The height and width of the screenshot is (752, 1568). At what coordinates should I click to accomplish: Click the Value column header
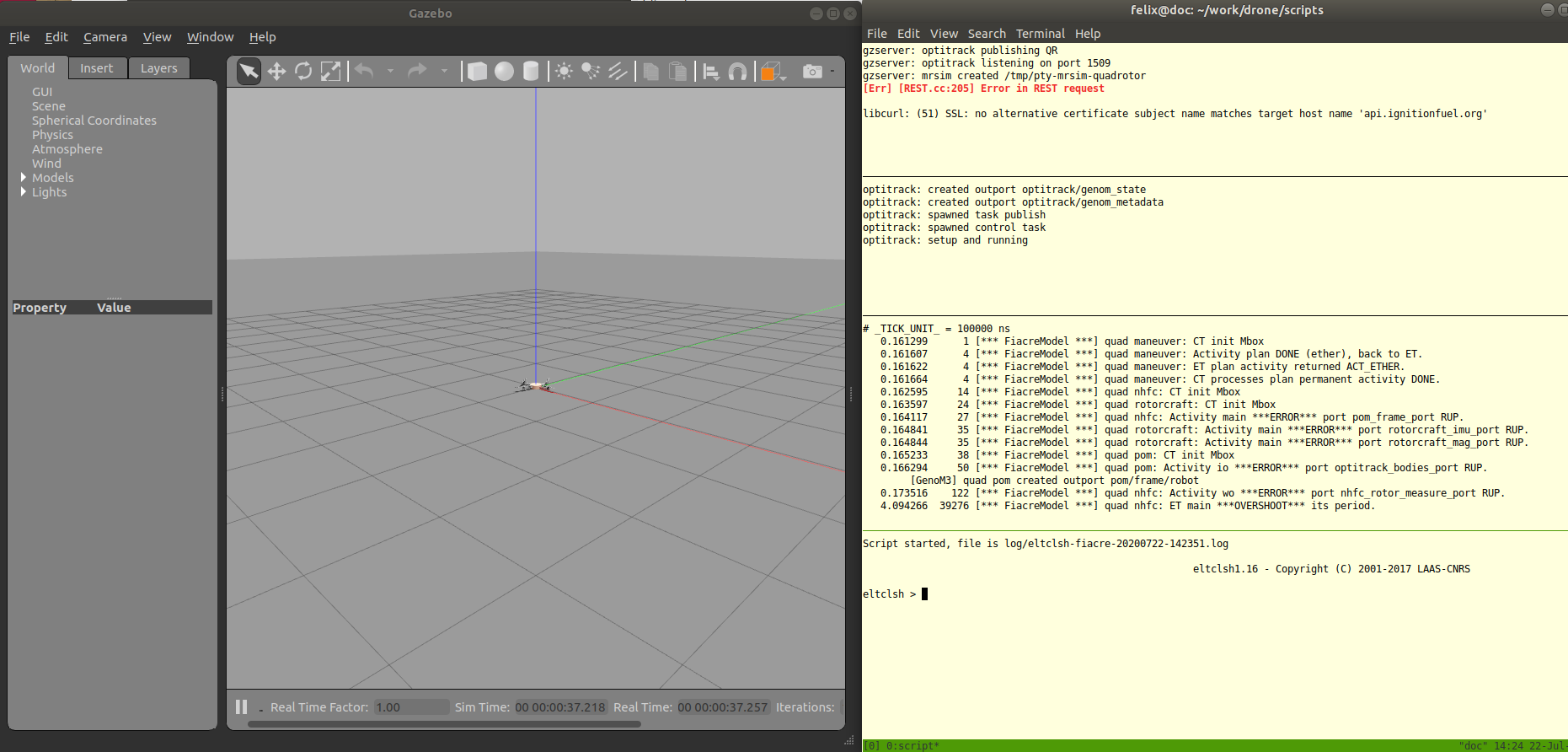click(114, 308)
